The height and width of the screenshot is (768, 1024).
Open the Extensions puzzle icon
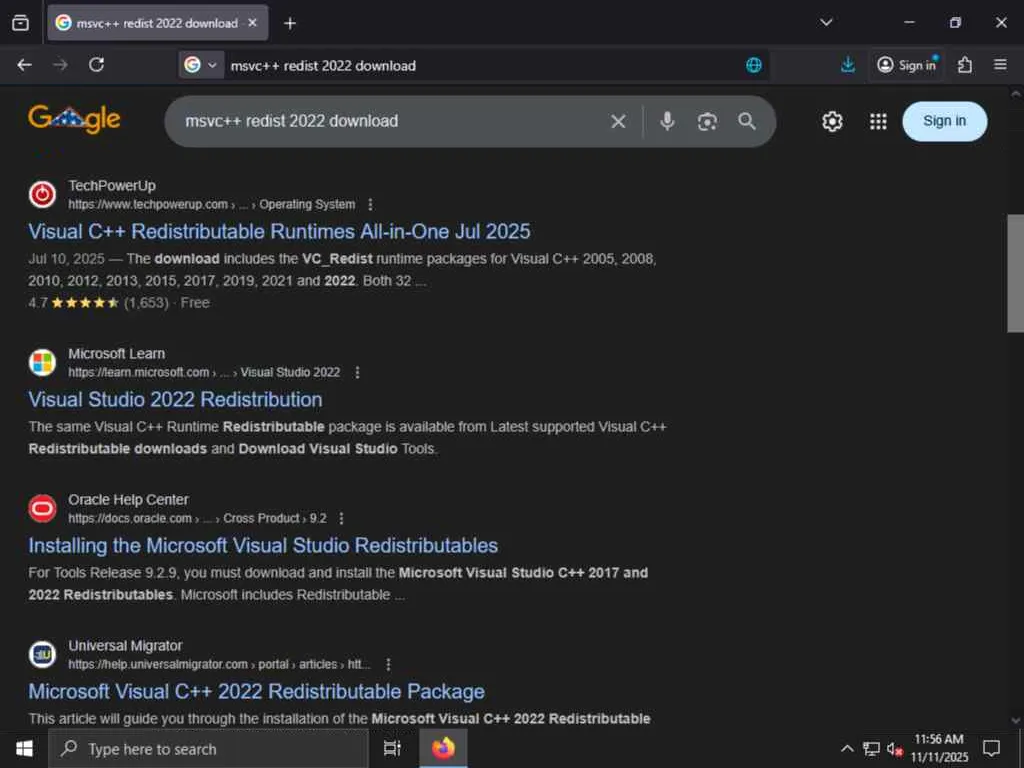(x=965, y=65)
